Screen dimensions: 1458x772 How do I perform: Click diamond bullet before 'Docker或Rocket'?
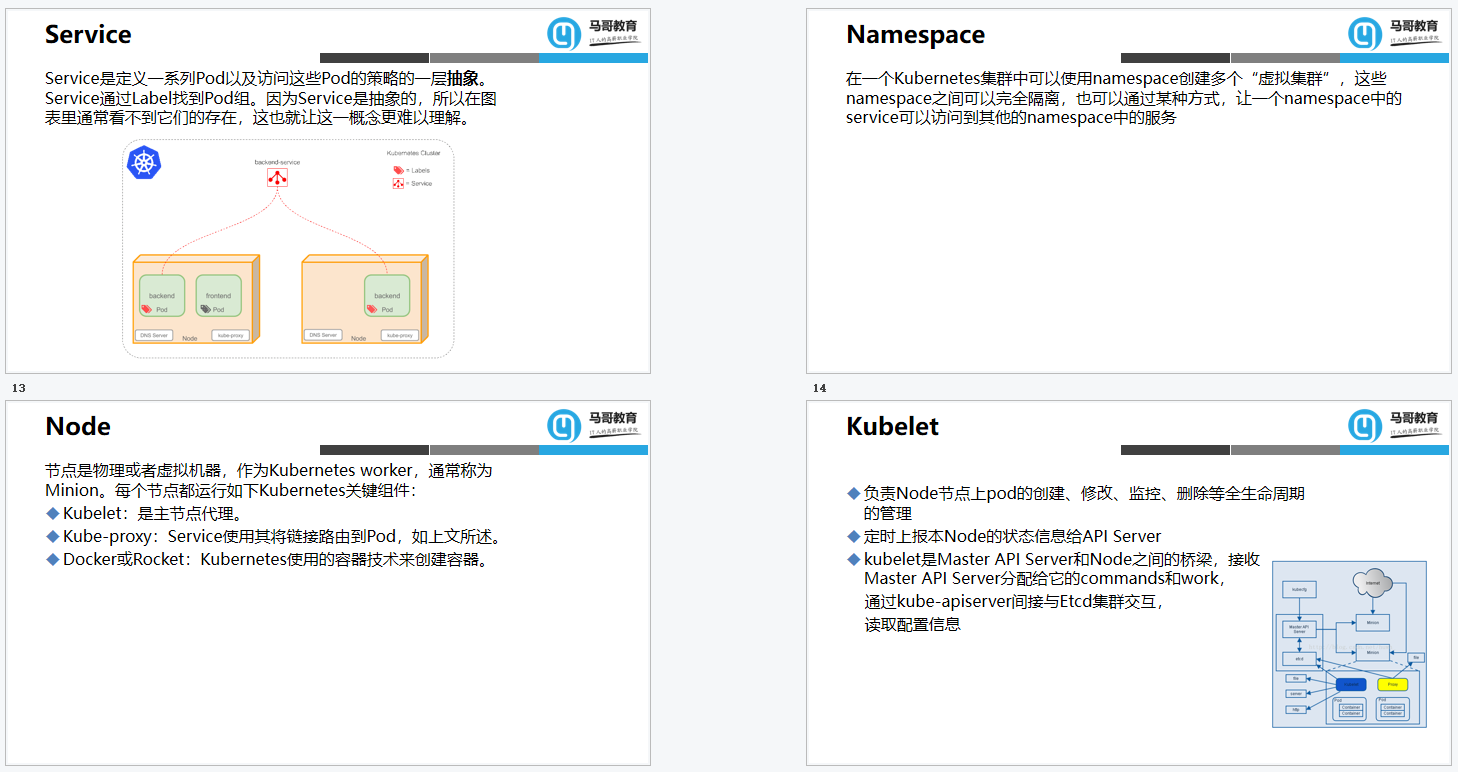(53, 558)
